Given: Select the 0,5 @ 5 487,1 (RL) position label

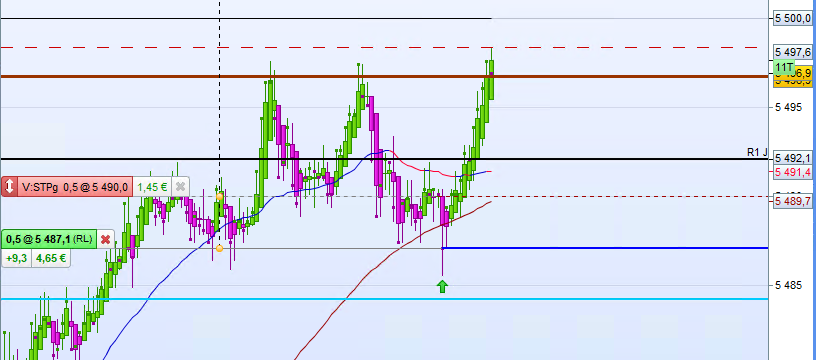Looking at the screenshot, I should click(x=50, y=239).
